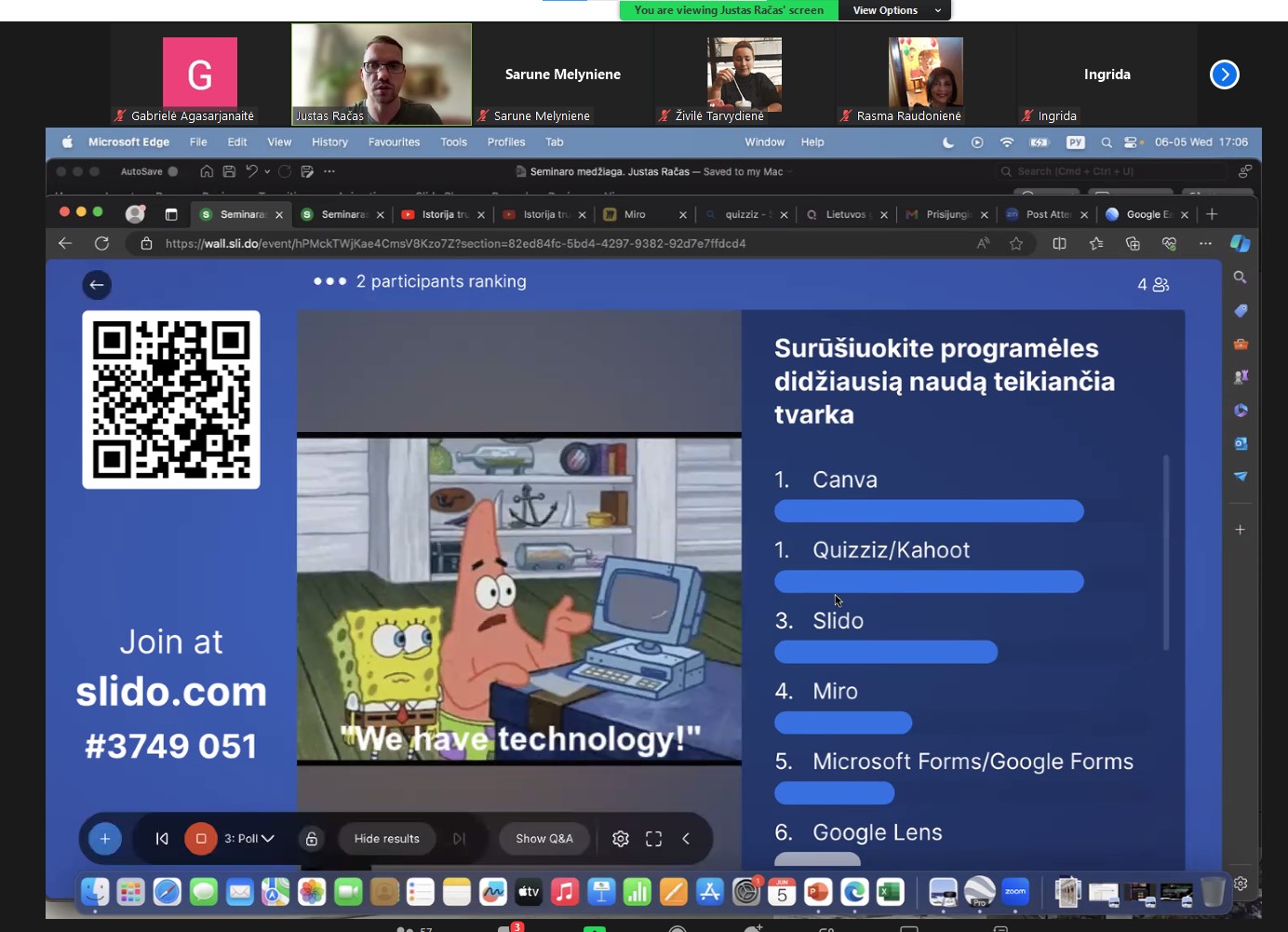Open the Tools menu
This screenshot has width=1288, height=932.
pos(454,142)
